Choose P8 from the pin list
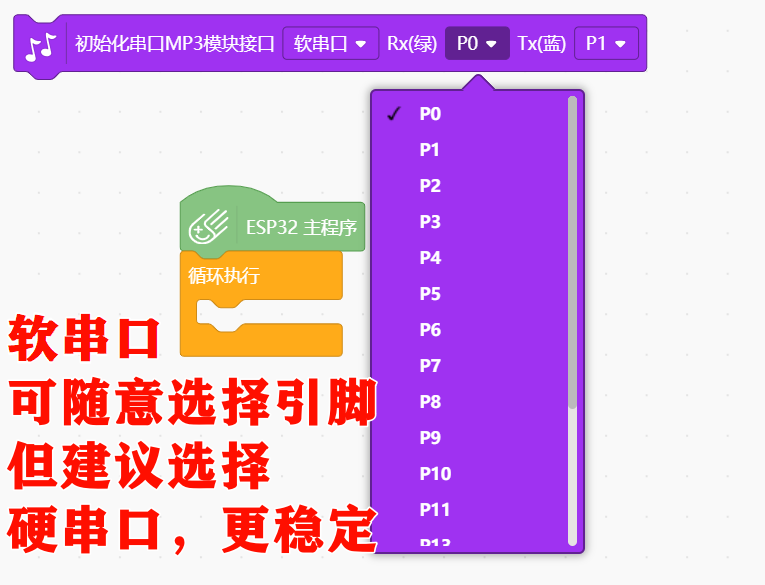The height and width of the screenshot is (585, 765). (468, 402)
